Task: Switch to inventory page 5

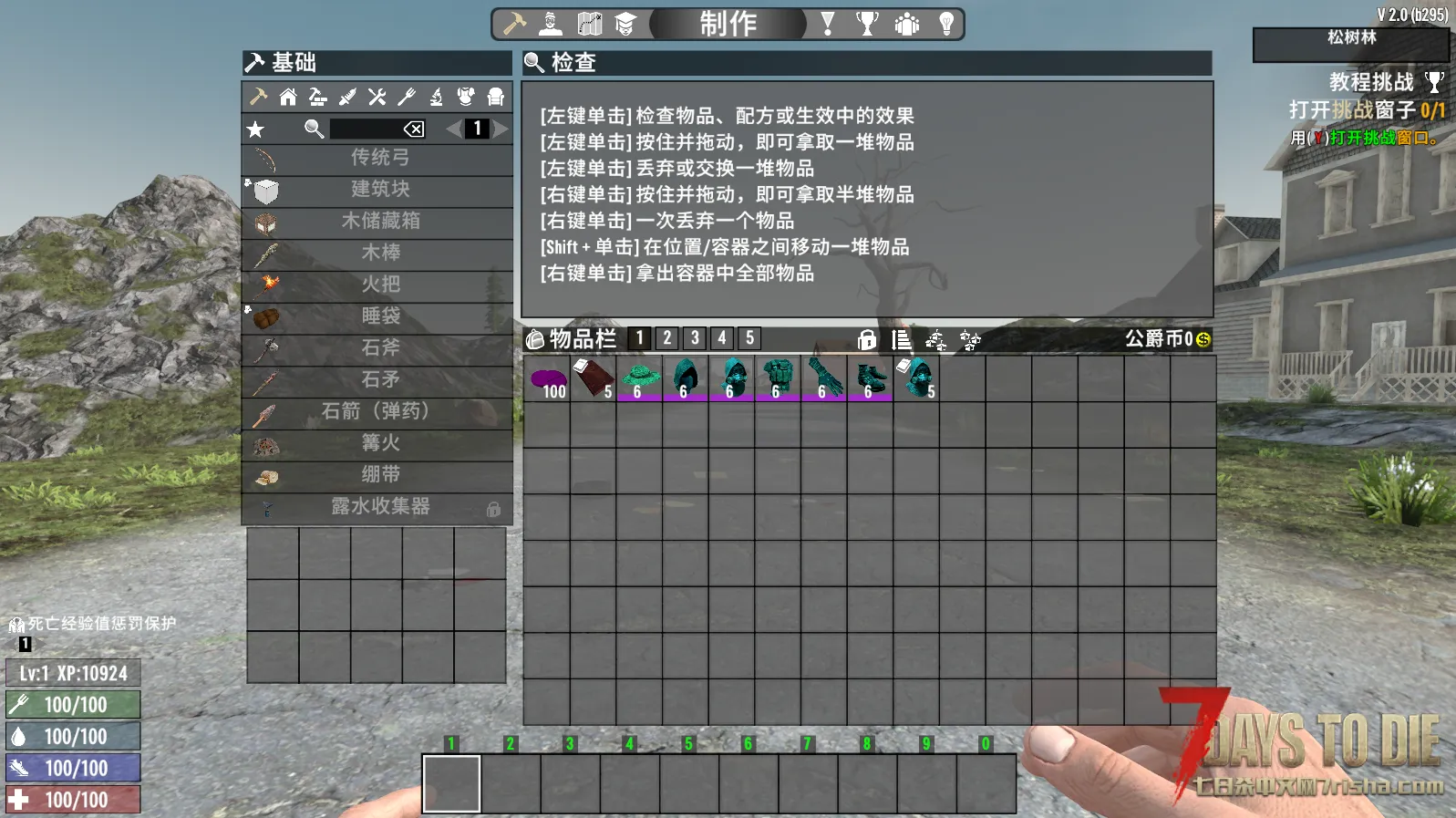Action: (749, 338)
